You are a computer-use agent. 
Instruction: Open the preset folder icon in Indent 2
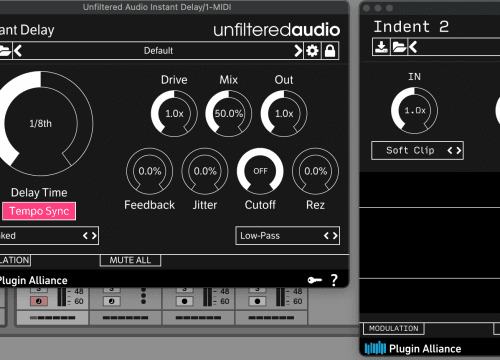pyautogui.click(x=399, y=47)
